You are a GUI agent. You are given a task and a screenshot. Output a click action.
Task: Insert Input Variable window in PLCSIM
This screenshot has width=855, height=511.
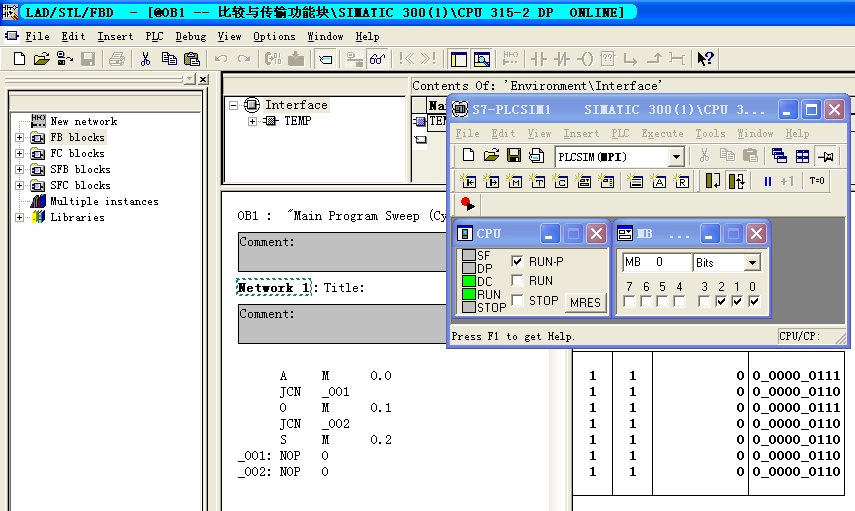(468, 181)
